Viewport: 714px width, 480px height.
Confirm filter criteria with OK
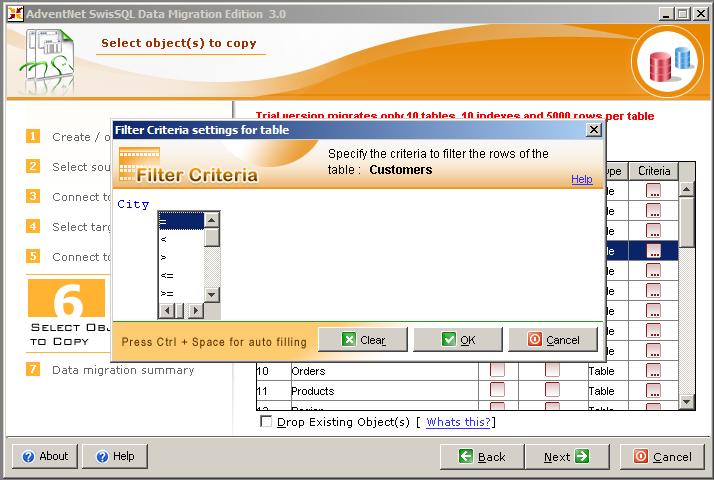pyautogui.click(x=458, y=340)
